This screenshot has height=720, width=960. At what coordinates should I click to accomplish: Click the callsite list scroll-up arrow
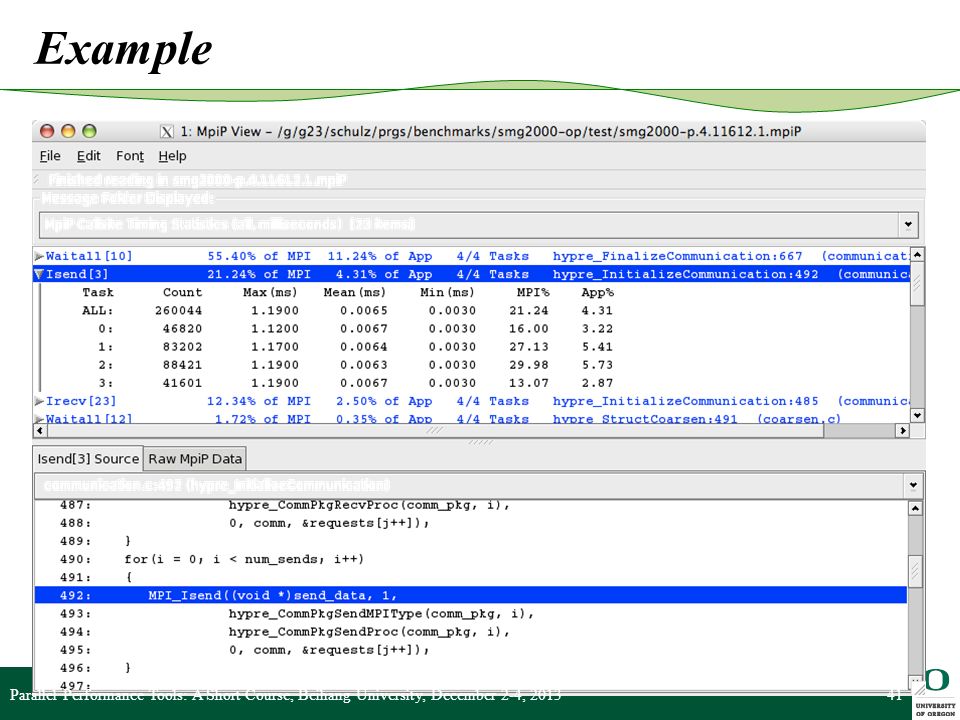click(x=917, y=254)
